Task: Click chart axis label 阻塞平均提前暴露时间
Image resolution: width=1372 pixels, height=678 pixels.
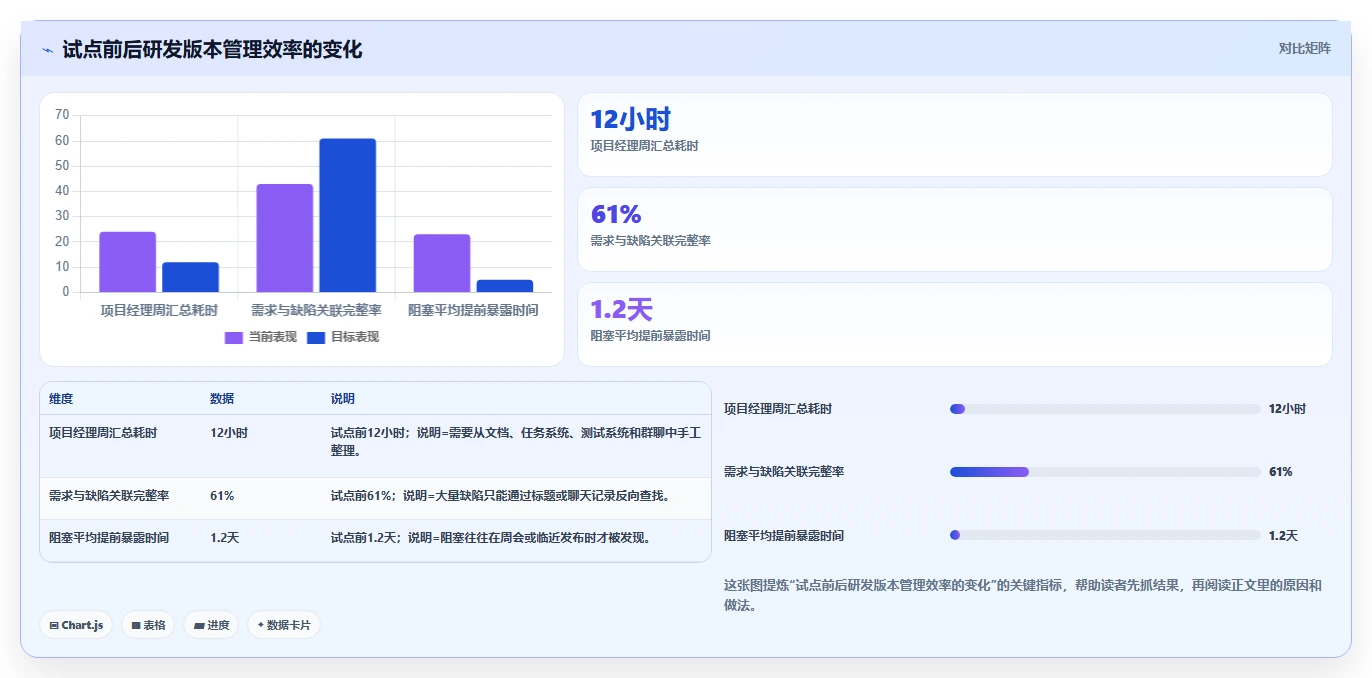Action: [474, 311]
